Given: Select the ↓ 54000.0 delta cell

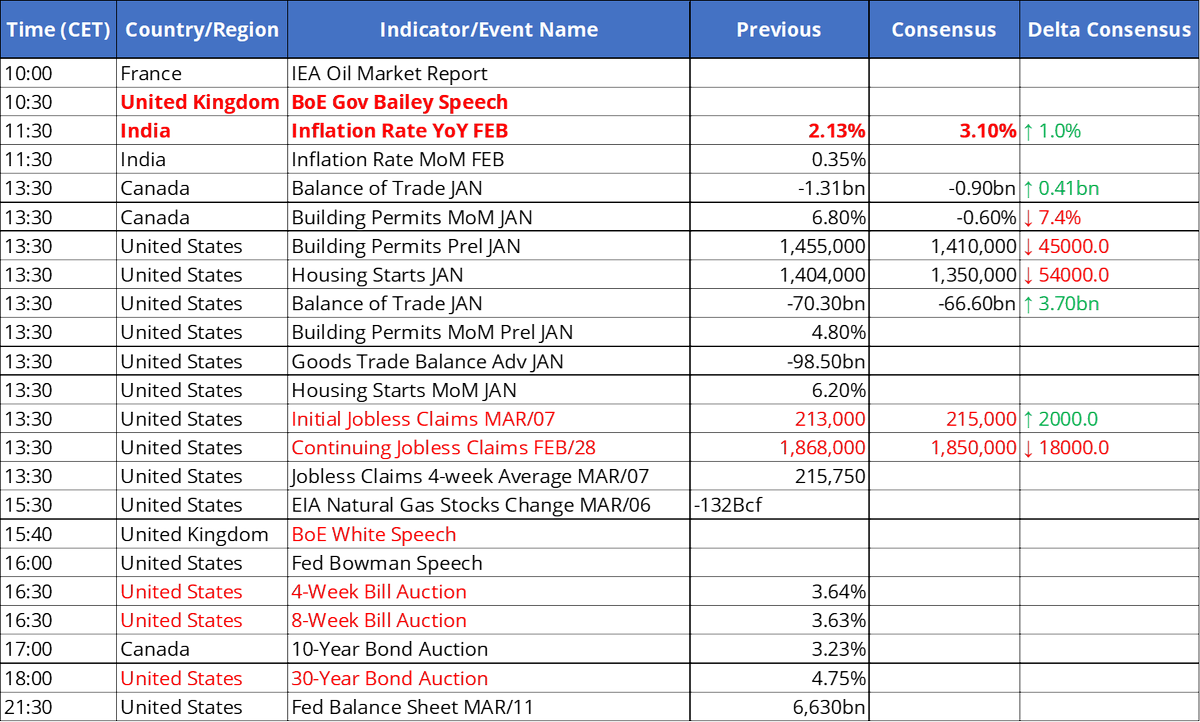Looking at the screenshot, I should click(x=1109, y=275).
